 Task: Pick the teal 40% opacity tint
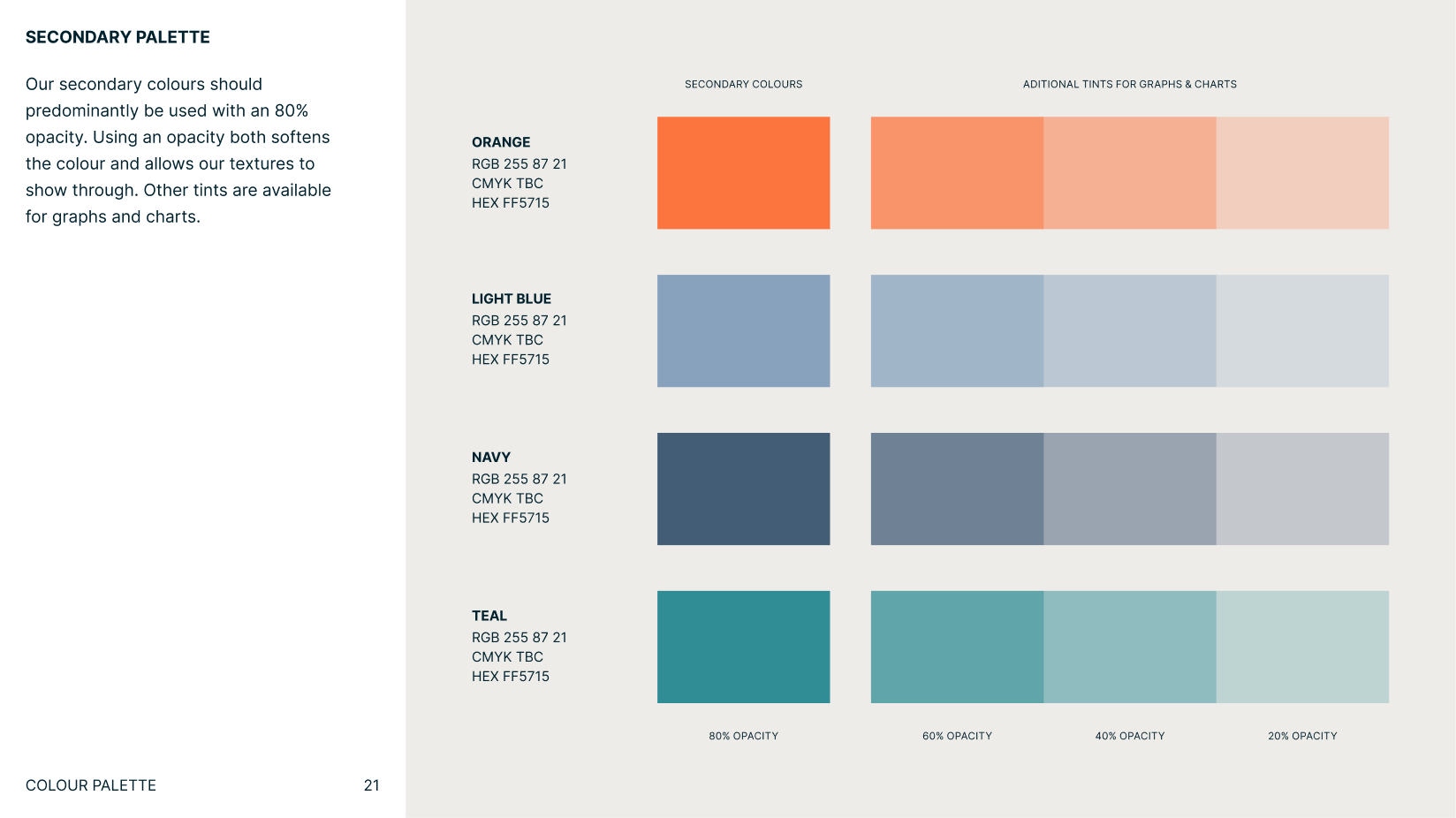1130,647
